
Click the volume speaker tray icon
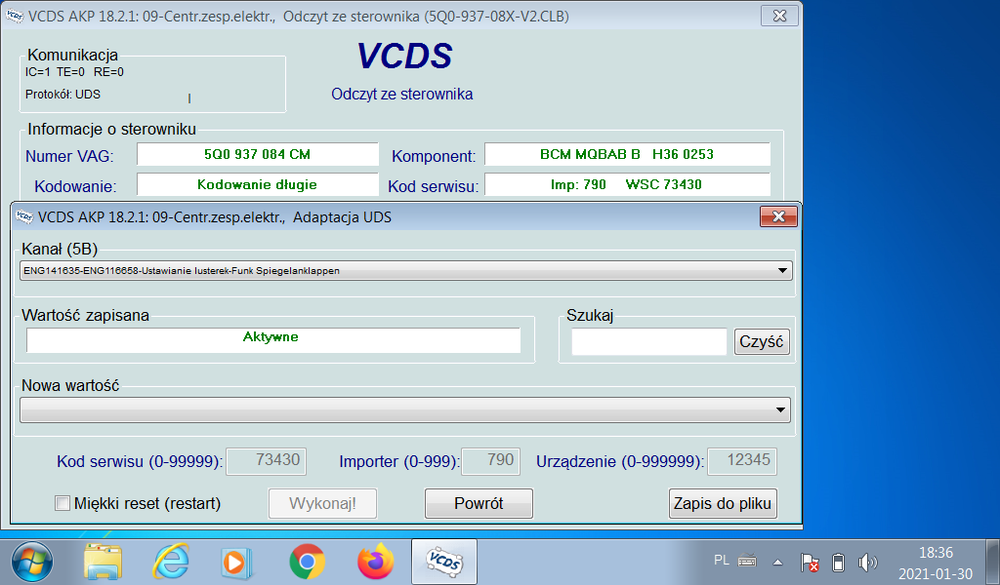(x=867, y=562)
